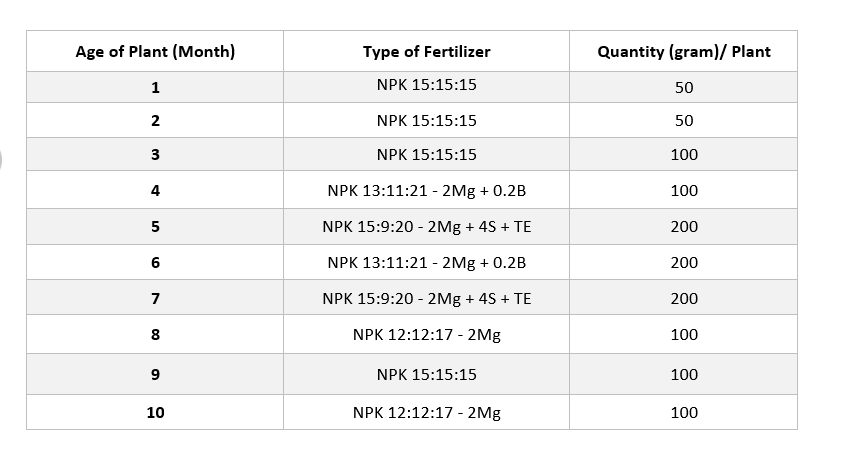This screenshot has width=842, height=462.
Task: Click the 'Type of Fertilizer' header cell
Action: [426, 52]
